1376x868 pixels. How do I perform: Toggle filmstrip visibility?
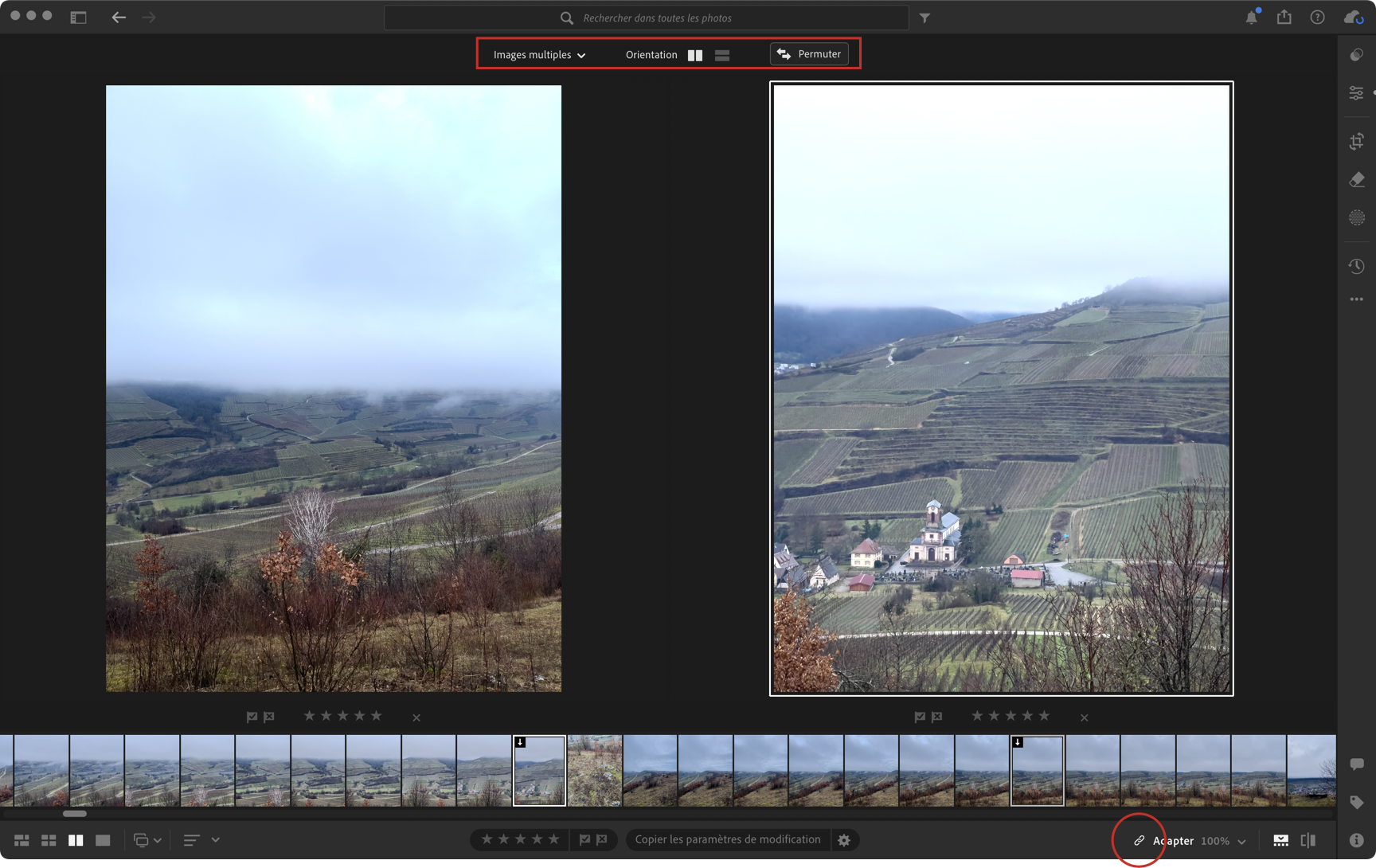tap(1280, 840)
